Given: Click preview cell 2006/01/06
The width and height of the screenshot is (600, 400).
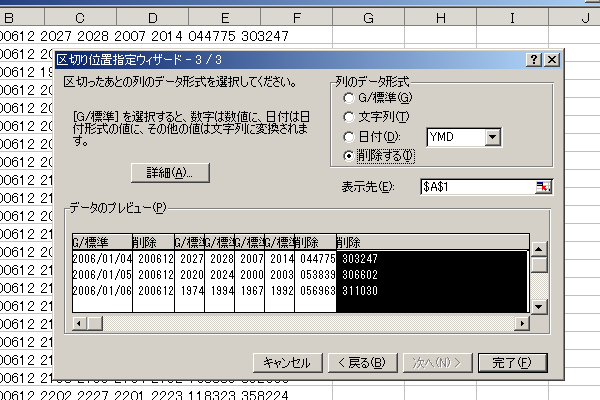Looking at the screenshot, I should (102, 291).
